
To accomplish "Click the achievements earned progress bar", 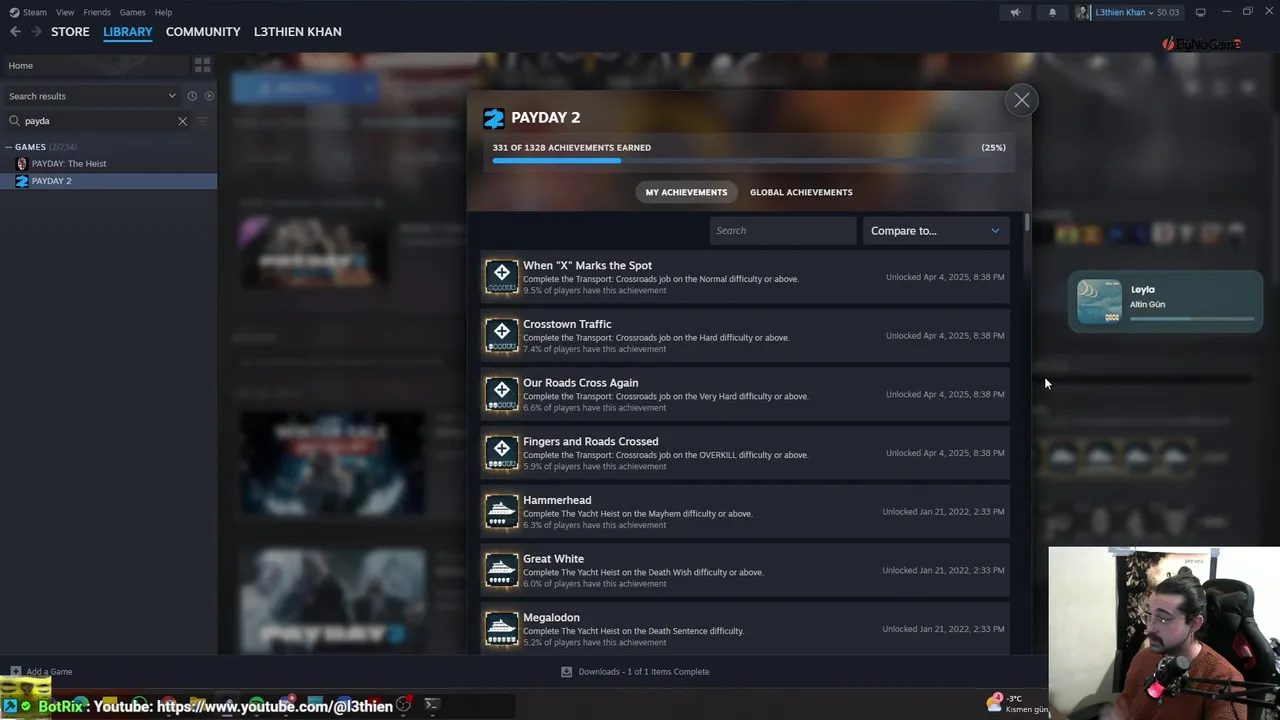I will coord(749,160).
